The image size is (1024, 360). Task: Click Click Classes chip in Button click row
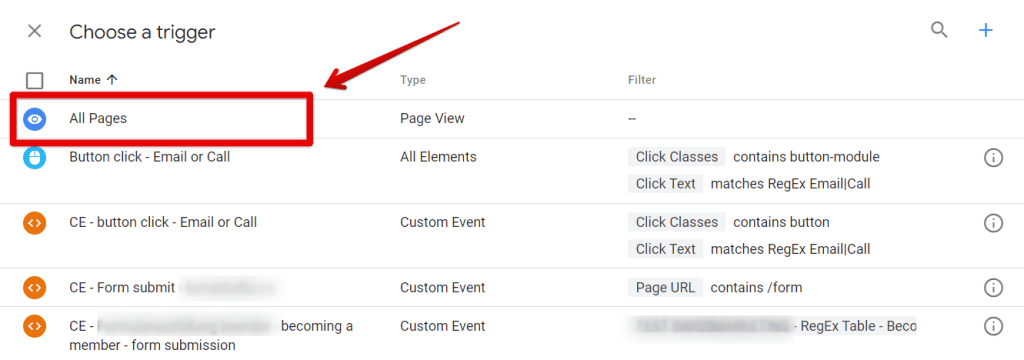677,157
